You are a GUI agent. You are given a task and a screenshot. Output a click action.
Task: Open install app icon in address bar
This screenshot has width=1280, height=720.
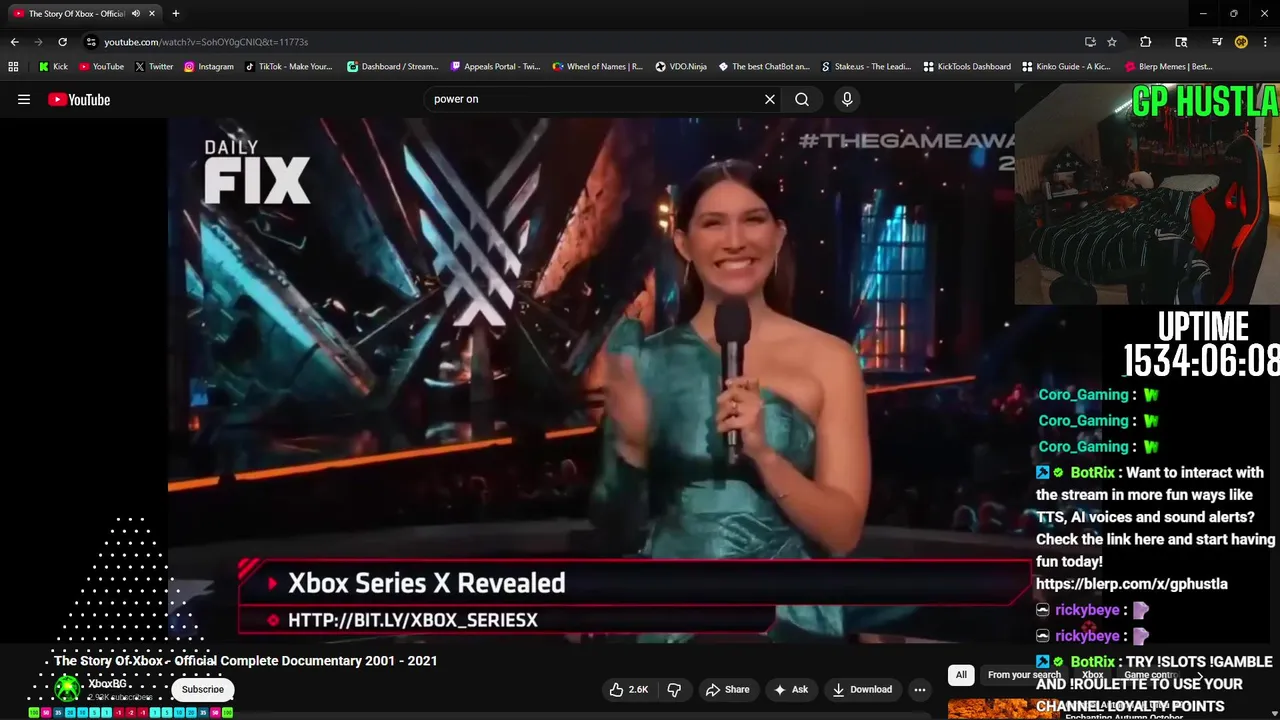[1090, 42]
